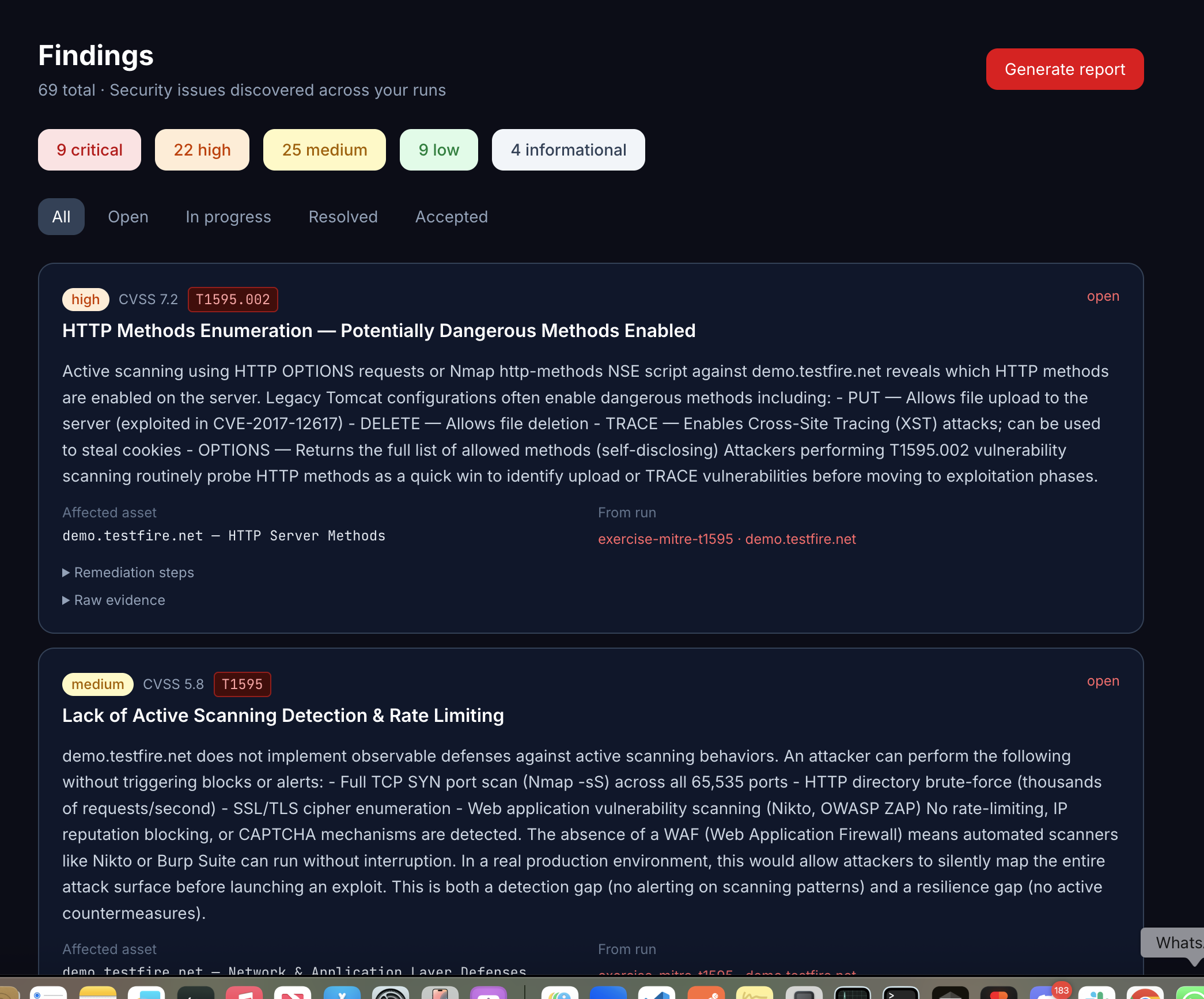Open the Resolved tab

[x=343, y=217]
